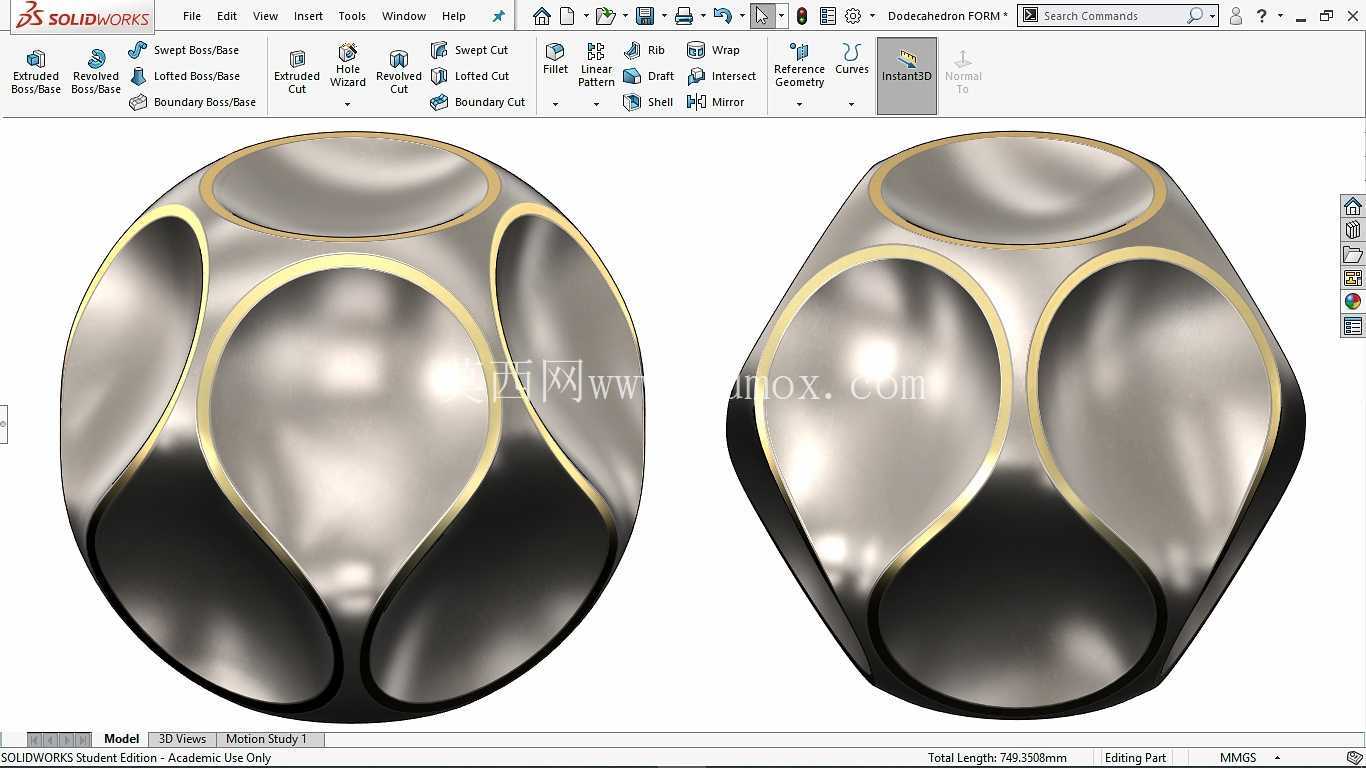
Task: Open Custom Properties task pane tab
Action: [1353, 326]
